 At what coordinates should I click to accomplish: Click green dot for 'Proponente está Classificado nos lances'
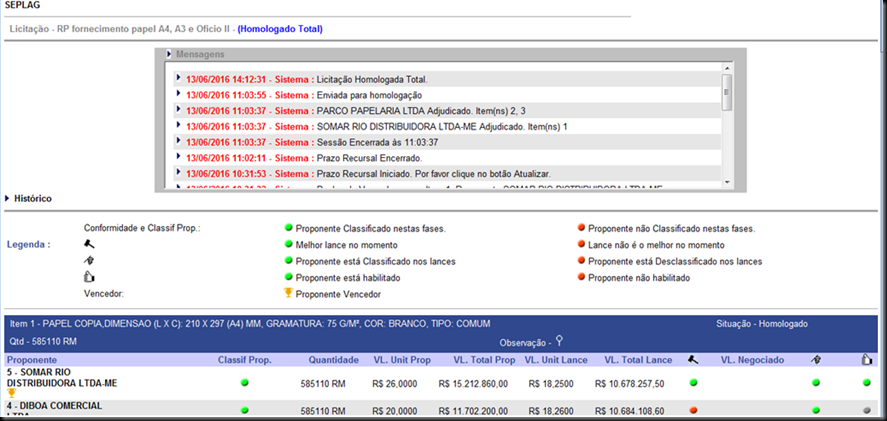[289, 261]
